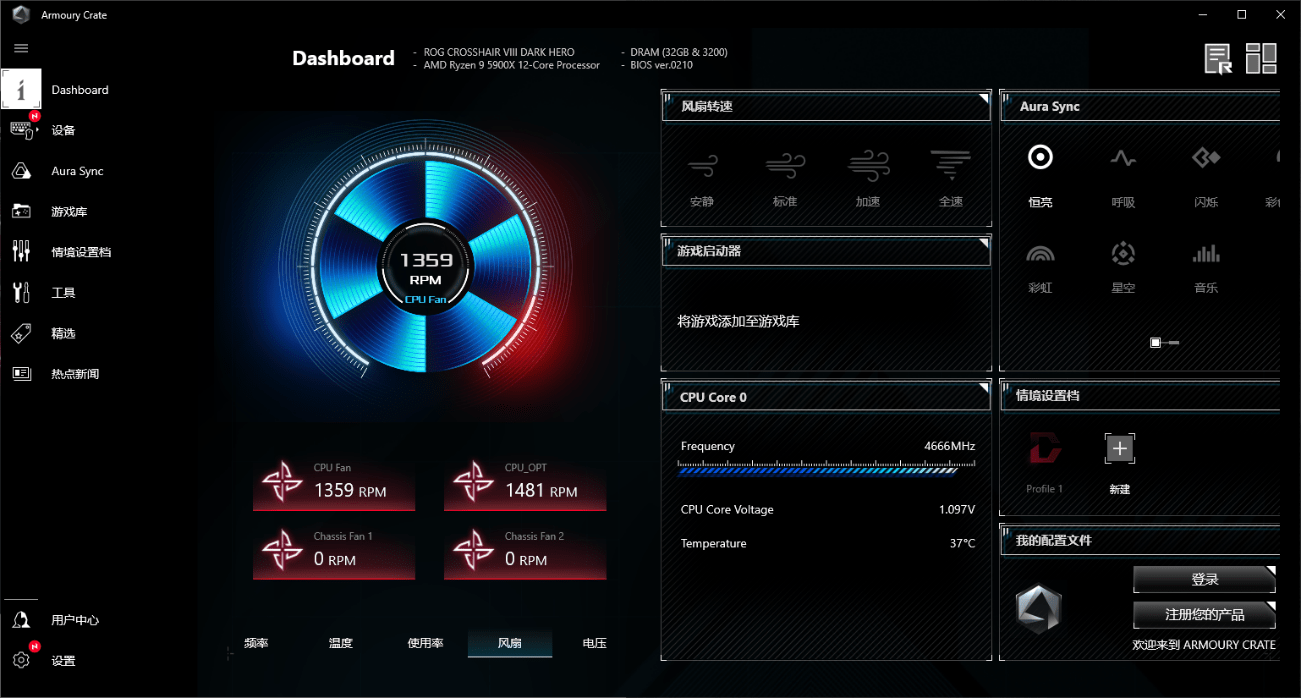Open Aura Sync in the sidebar
The height and width of the screenshot is (698, 1301).
point(21,171)
